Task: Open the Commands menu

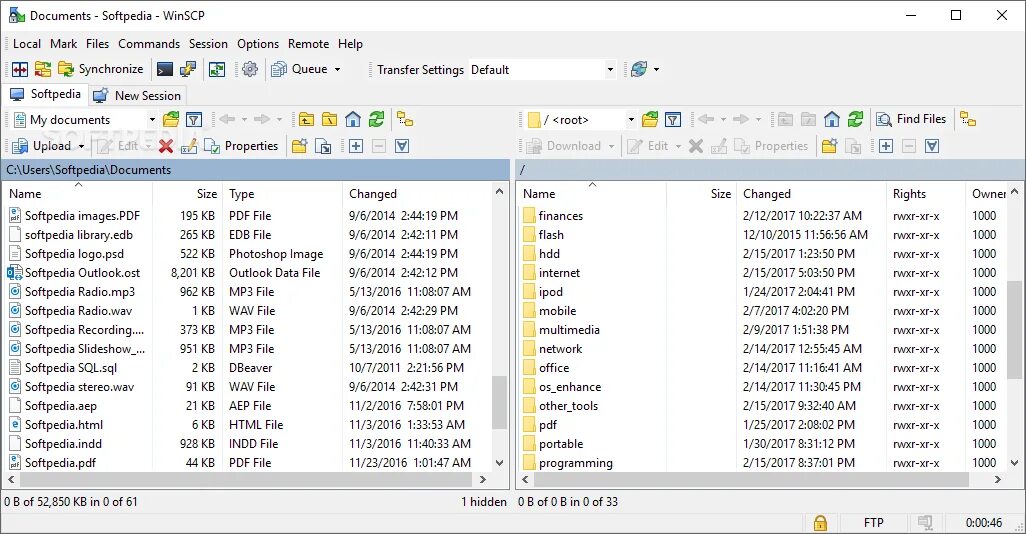Action: 149,44
